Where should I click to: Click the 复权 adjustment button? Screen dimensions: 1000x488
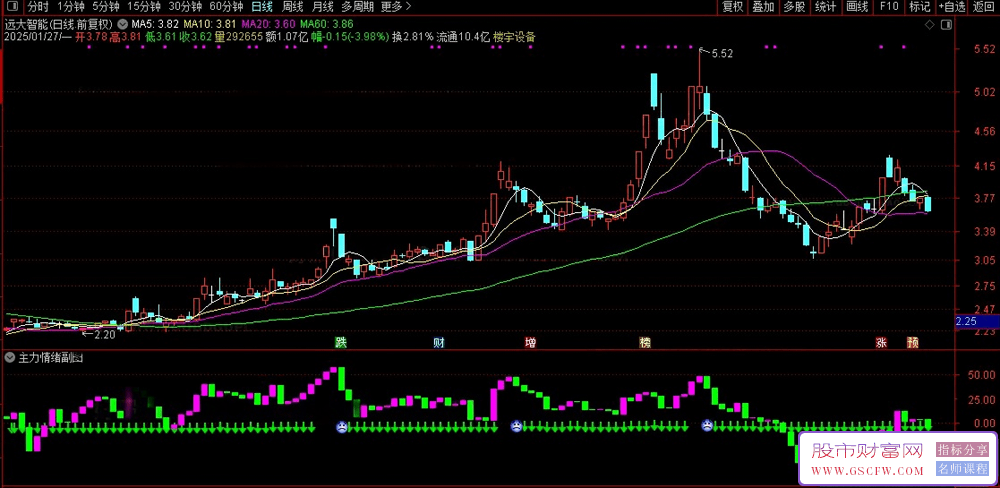(732, 7)
